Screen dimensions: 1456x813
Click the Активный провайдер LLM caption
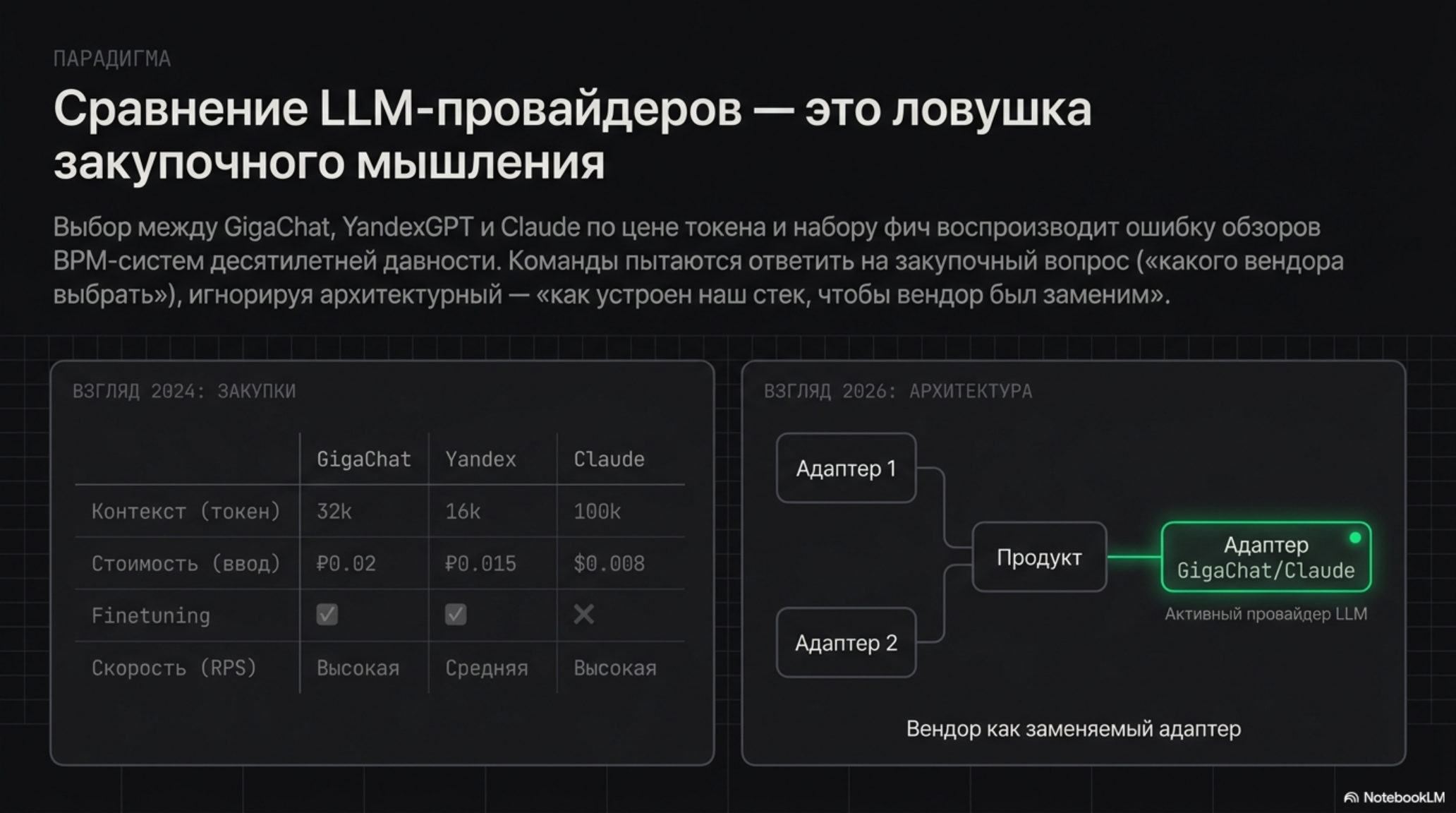point(1266,614)
